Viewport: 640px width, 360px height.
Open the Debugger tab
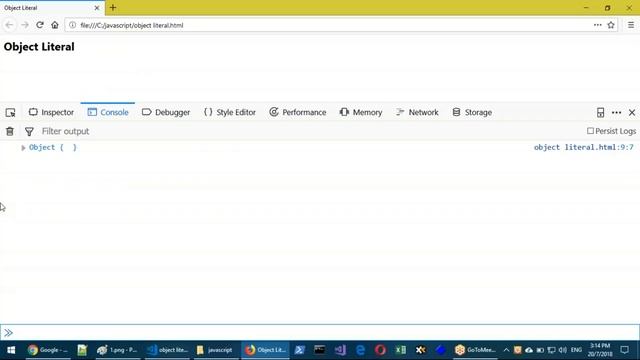point(166,112)
